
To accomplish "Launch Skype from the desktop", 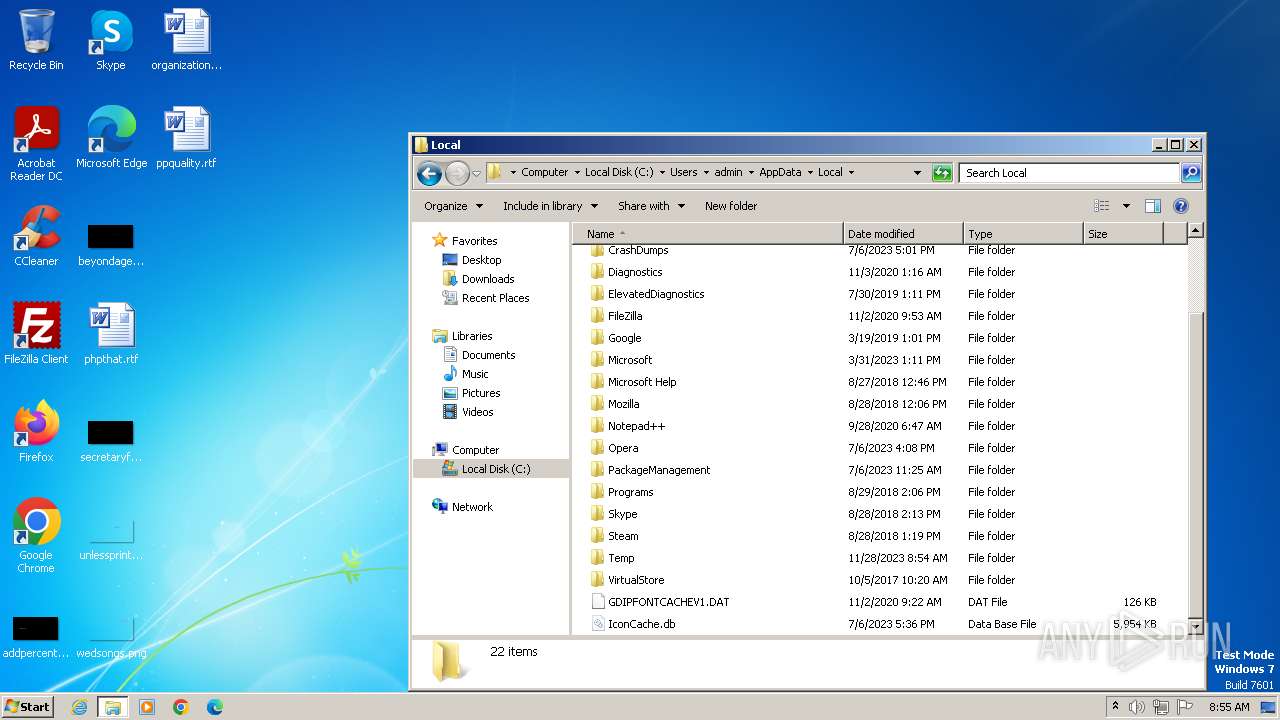I will [x=110, y=40].
